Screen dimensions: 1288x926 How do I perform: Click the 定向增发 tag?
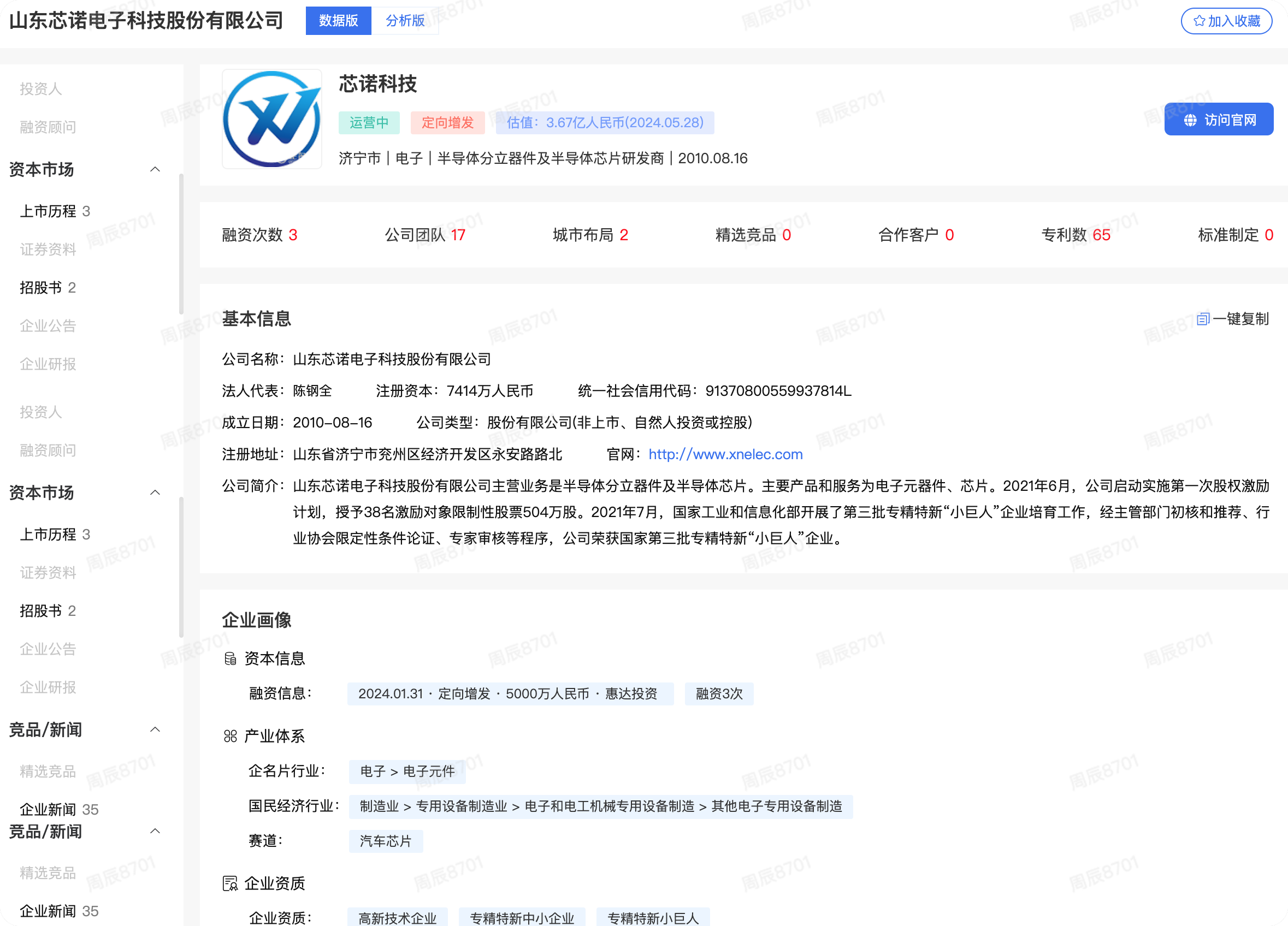(447, 123)
